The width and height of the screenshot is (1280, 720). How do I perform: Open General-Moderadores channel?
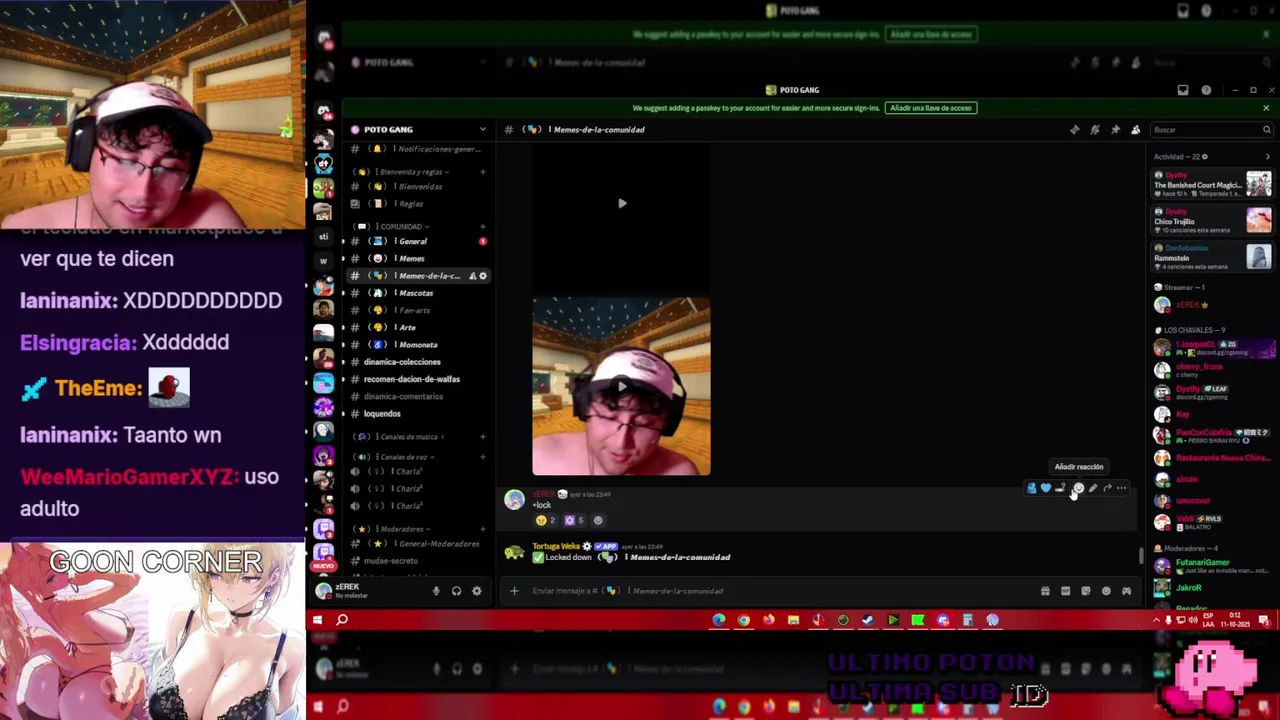(418, 544)
